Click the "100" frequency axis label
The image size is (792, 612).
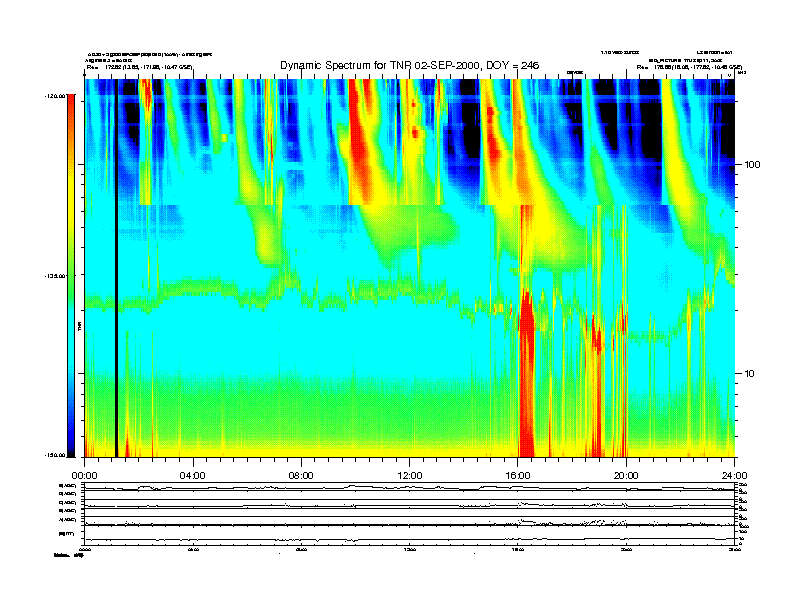click(x=752, y=165)
